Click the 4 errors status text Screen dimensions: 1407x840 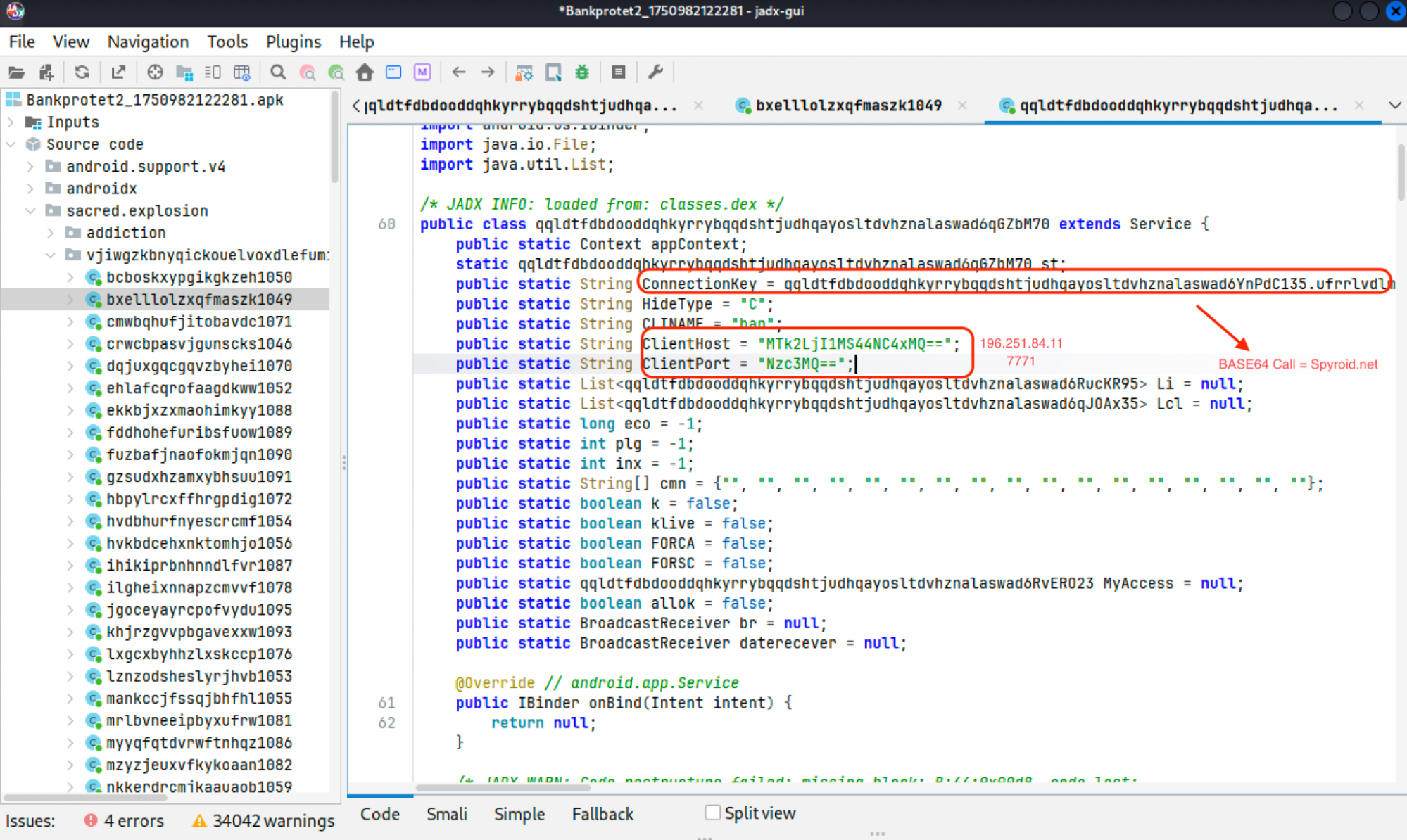134,820
